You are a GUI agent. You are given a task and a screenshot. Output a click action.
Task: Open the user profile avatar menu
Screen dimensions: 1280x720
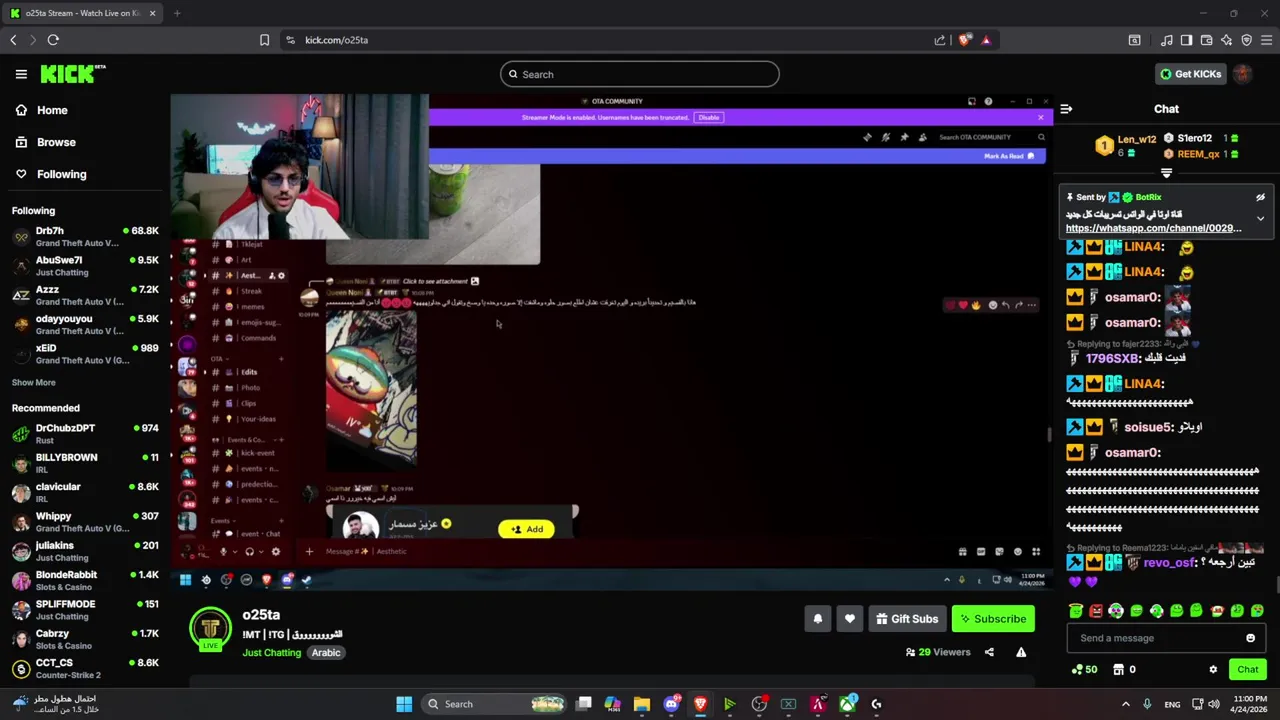(1243, 74)
